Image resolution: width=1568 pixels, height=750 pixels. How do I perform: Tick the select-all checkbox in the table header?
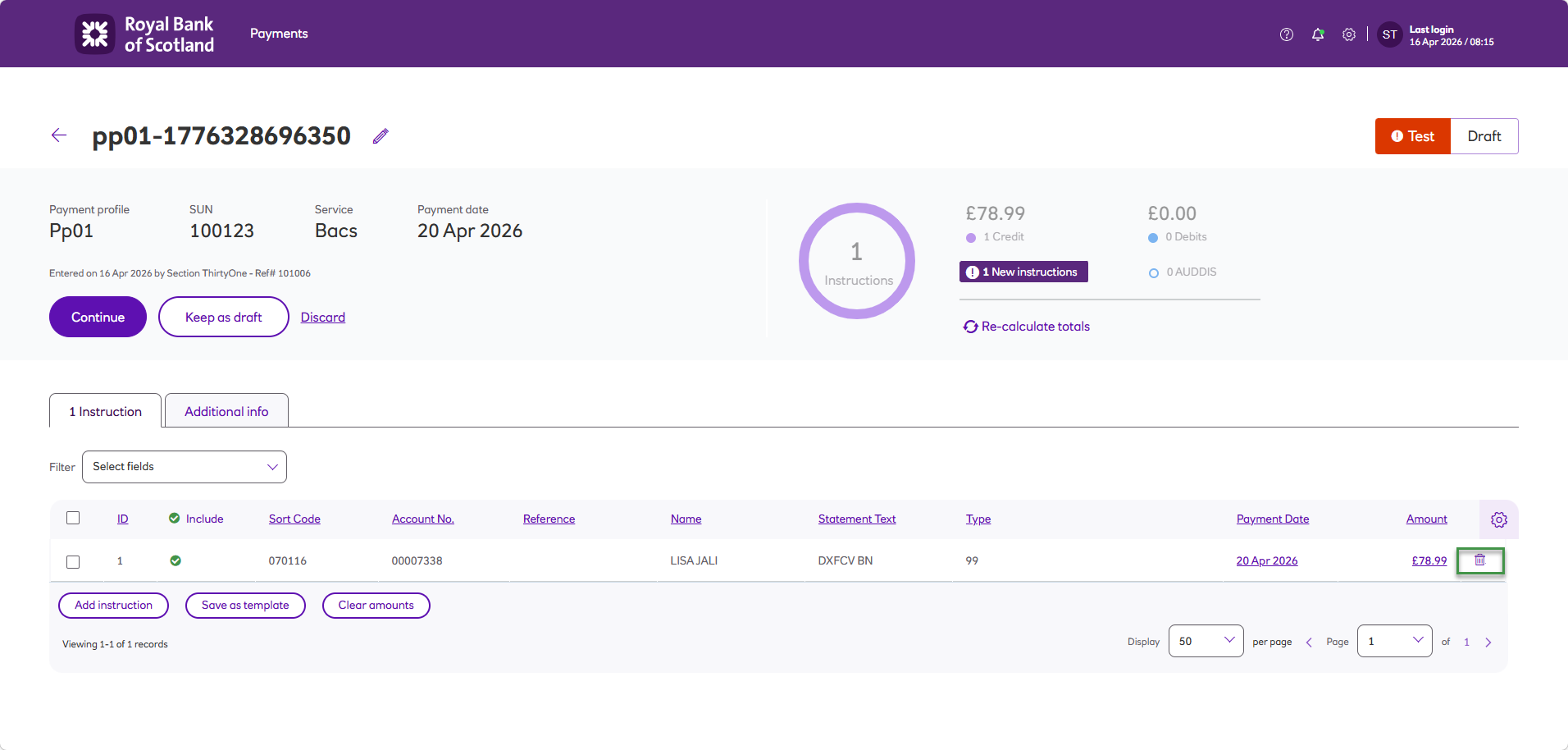(x=73, y=518)
